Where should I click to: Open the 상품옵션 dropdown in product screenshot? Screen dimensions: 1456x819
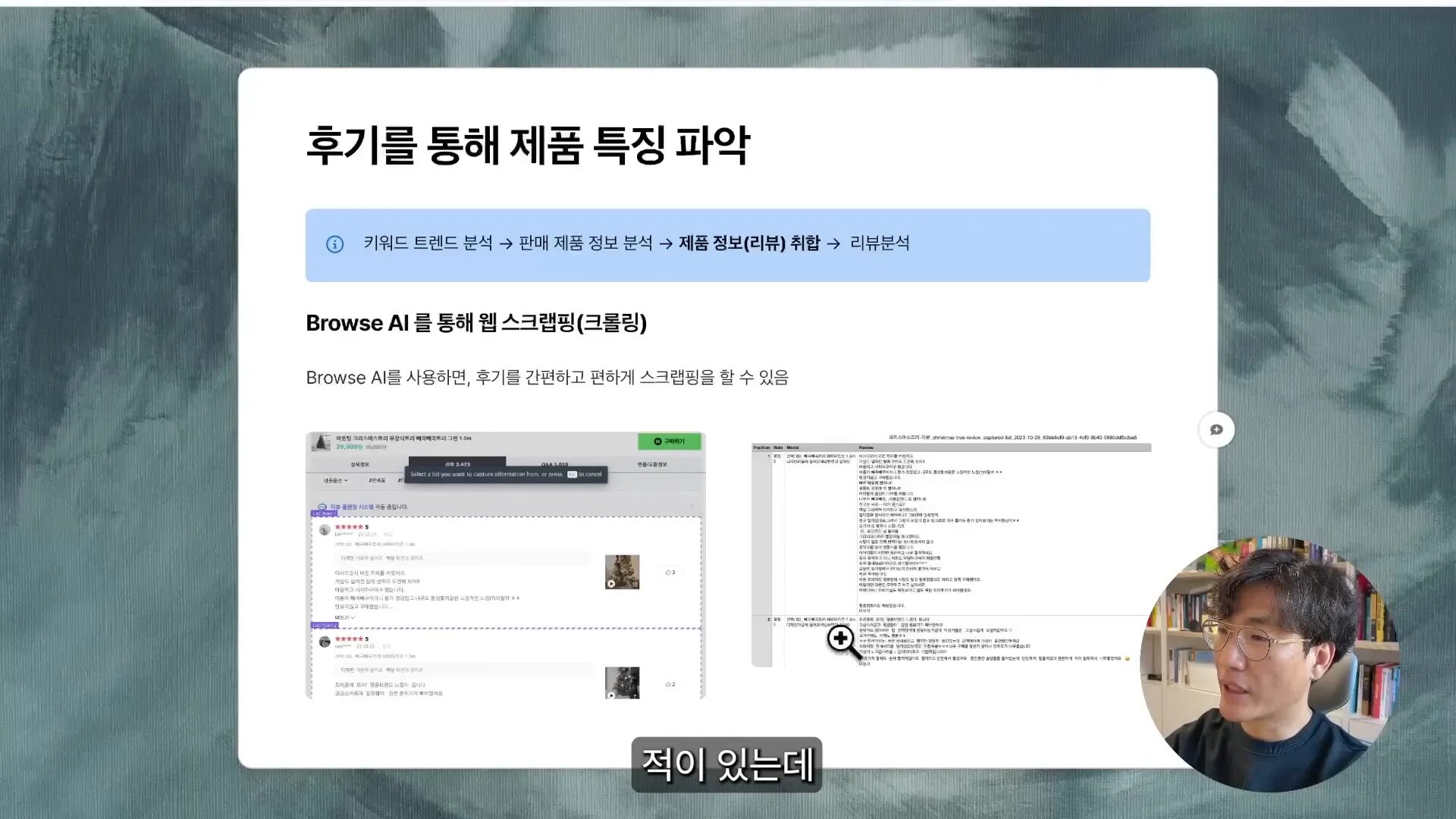point(335,481)
